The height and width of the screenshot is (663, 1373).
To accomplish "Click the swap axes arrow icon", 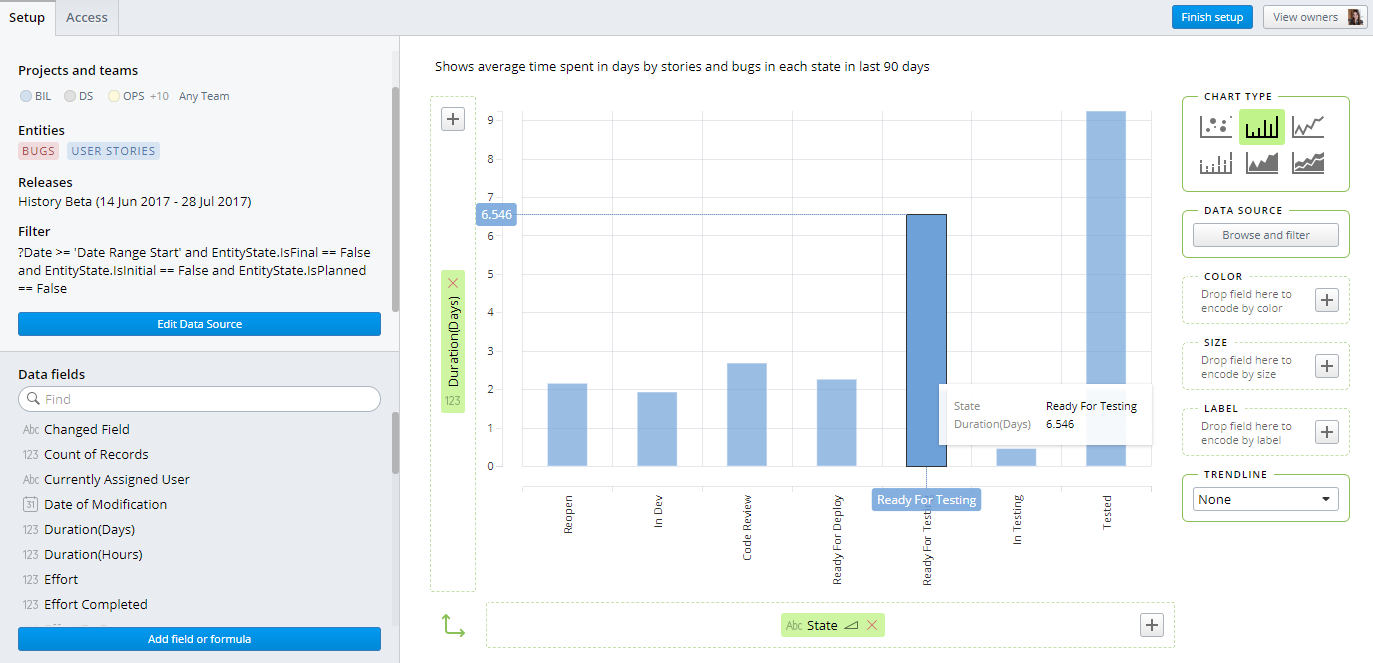I will pyautogui.click(x=454, y=624).
